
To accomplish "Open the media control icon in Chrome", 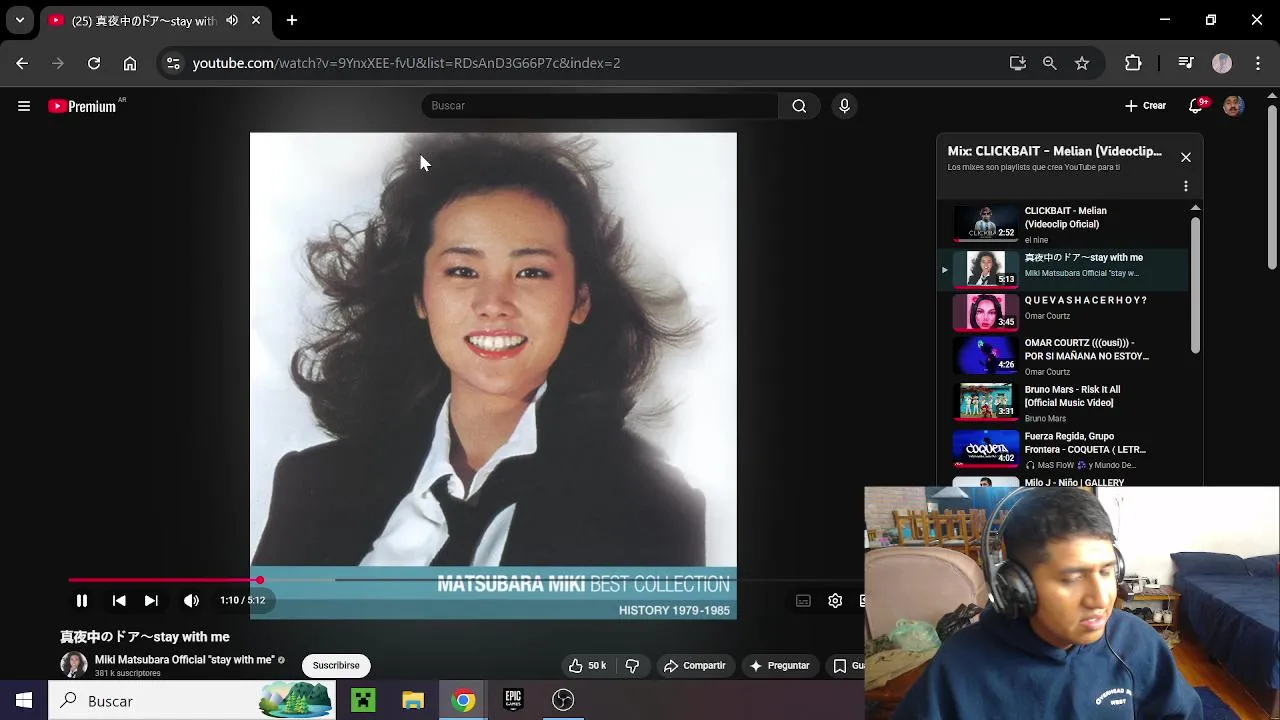I will [x=1186, y=63].
